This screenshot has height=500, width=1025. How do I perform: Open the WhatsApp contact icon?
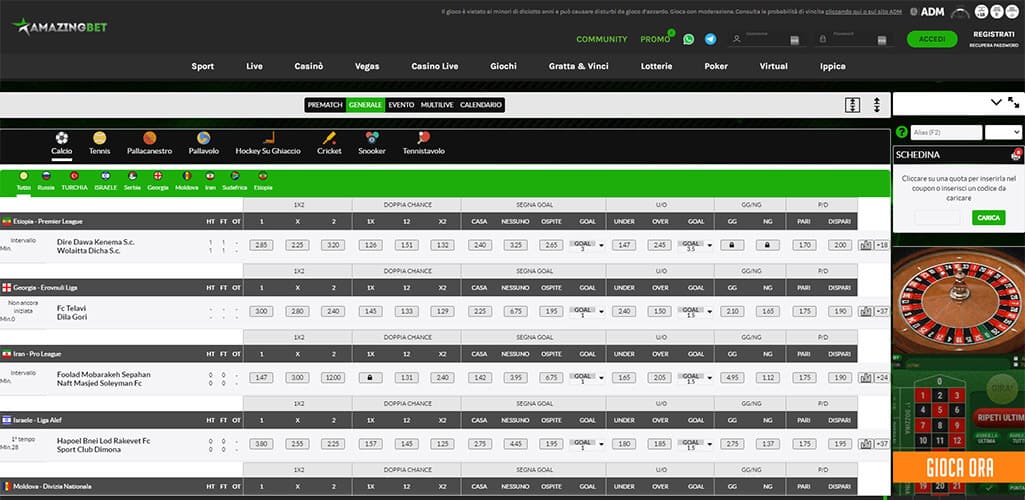point(688,39)
